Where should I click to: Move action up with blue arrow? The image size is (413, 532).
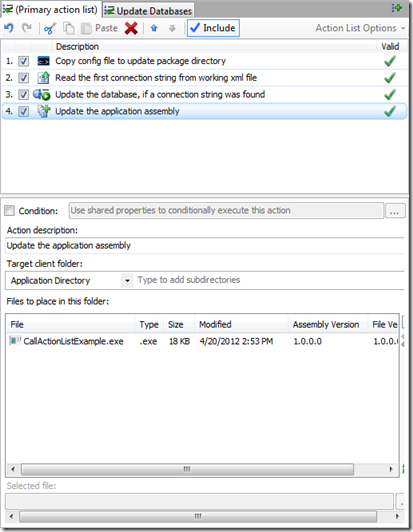click(x=154, y=28)
